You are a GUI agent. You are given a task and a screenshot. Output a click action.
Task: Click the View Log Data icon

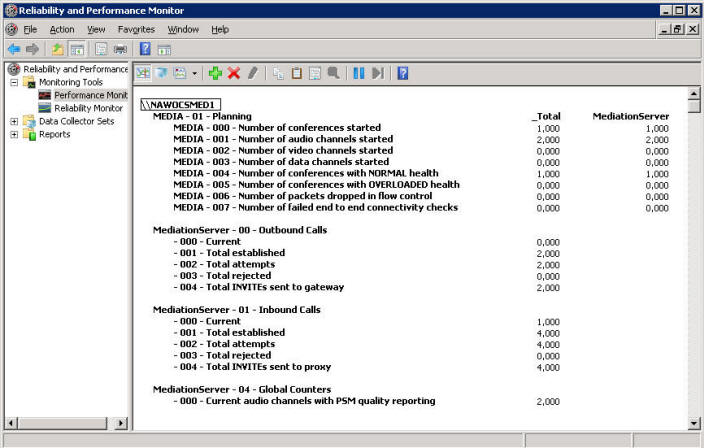pos(161,73)
